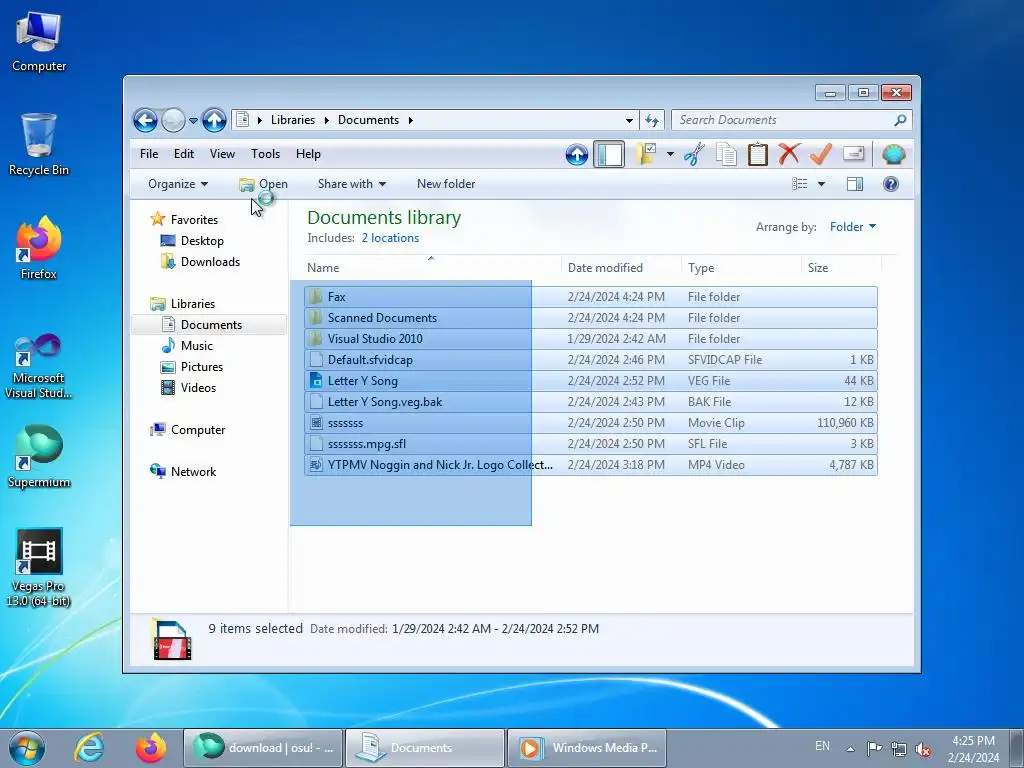Image resolution: width=1024 pixels, height=768 pixels.
Task: Select the sssssss.mpg.sfl file
Action: coord(590,444)
